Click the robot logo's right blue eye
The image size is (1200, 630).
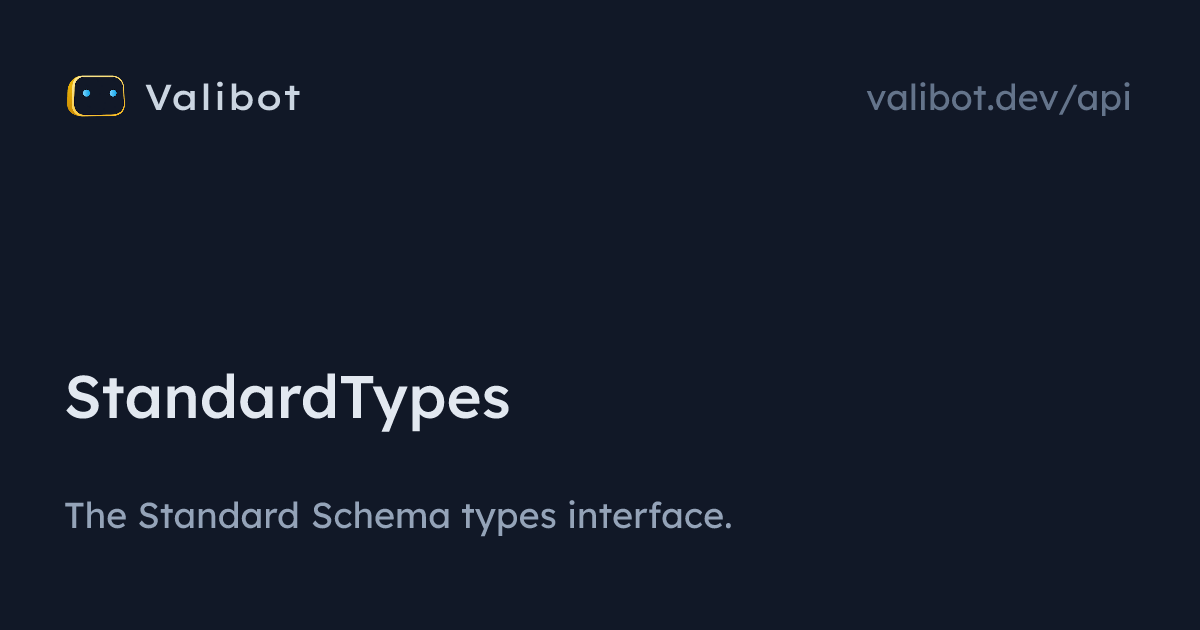(113, 94)
